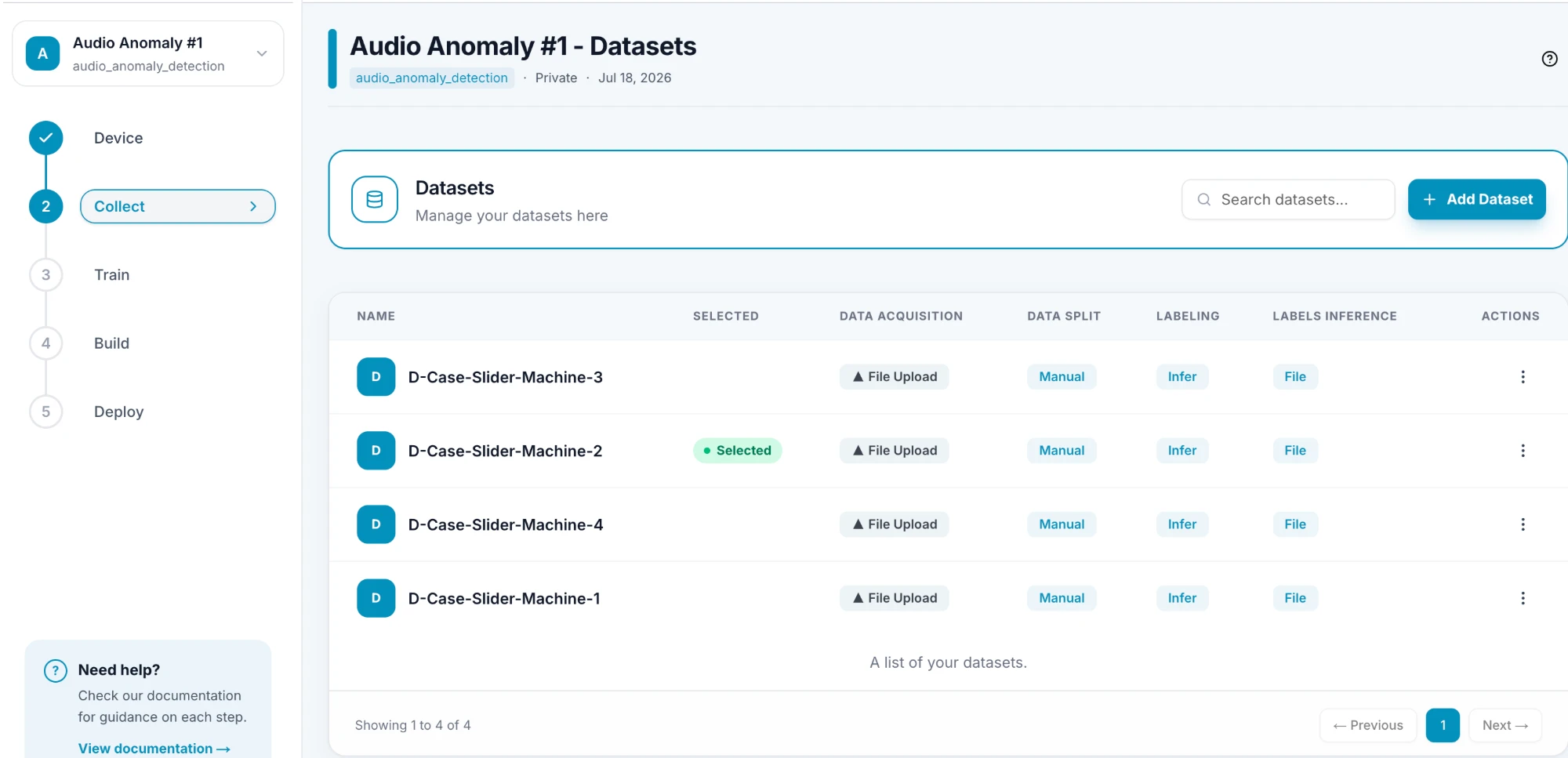Click the step 3 Train circle
Viewport: 1568px width, 758px height.
coord(46,275)
